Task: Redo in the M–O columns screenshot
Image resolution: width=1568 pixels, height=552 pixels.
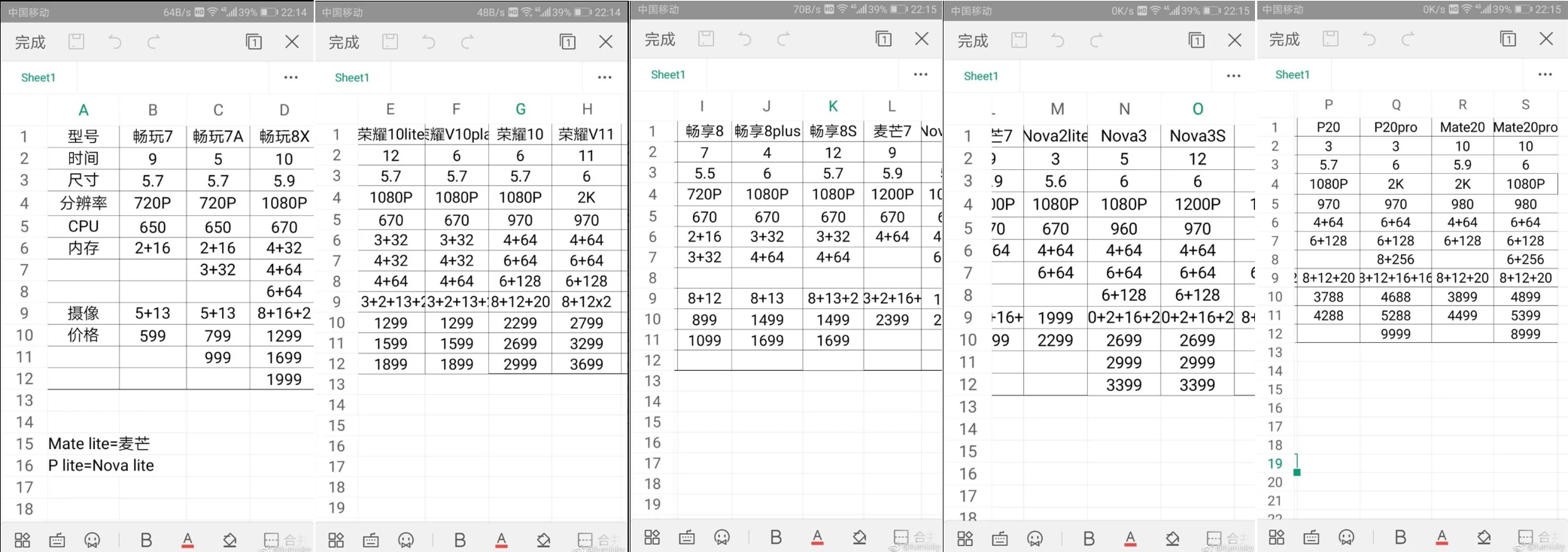Action: coord(1096,40)
